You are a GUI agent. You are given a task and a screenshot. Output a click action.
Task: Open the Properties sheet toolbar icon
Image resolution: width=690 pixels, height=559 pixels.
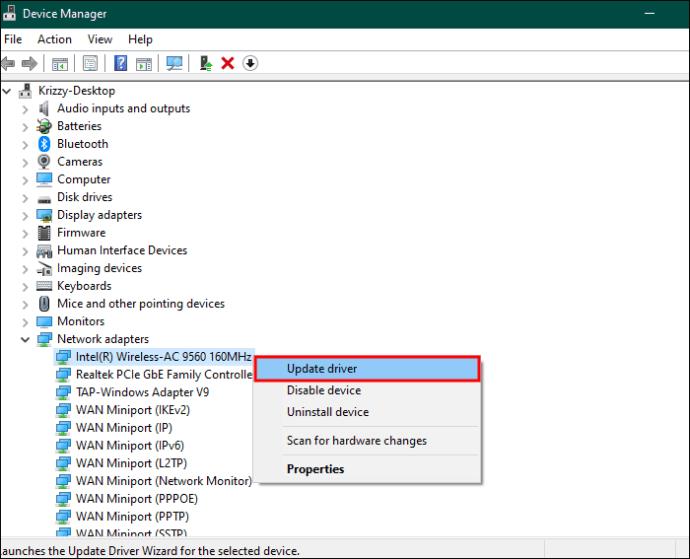[x=90, y=63]
